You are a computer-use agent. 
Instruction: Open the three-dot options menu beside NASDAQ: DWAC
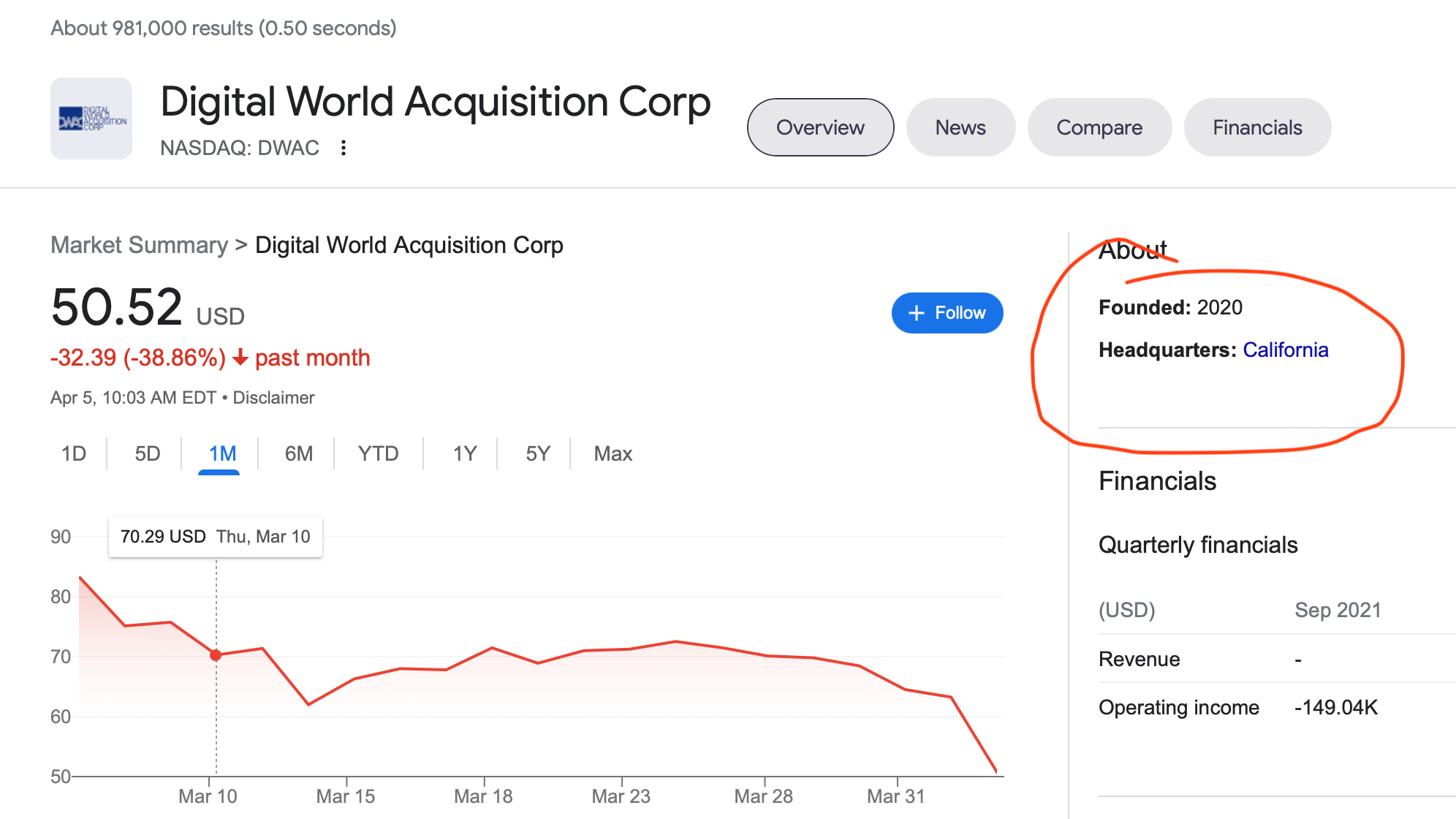[x=344, y=148]
